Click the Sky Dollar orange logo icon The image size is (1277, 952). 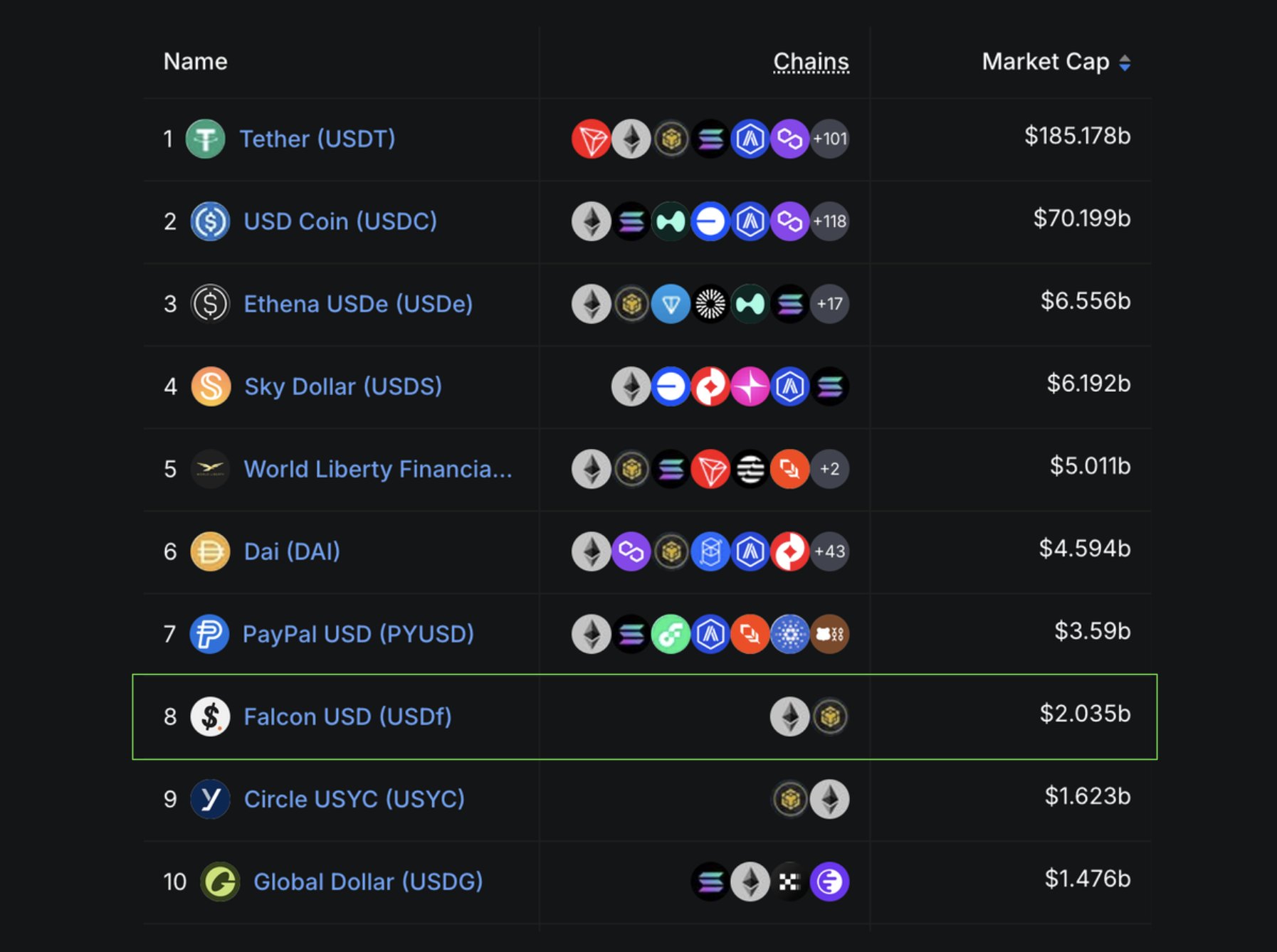pos(211,386)
